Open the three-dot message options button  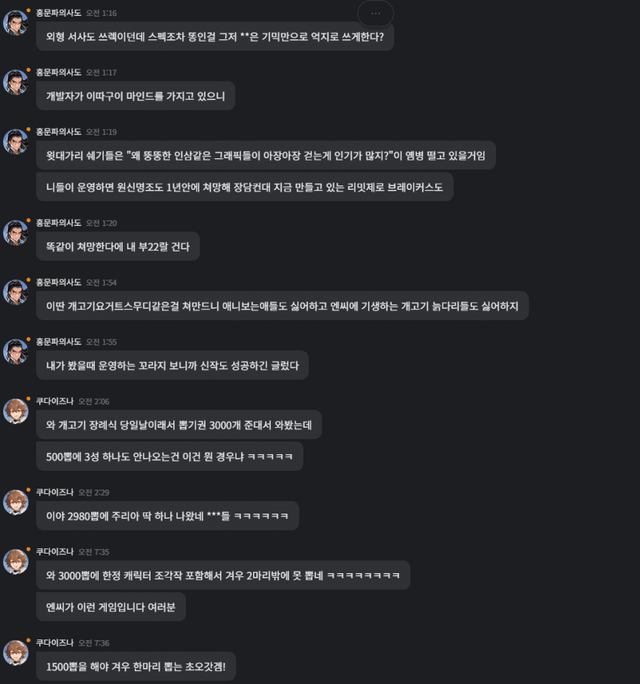pos(376,14)
